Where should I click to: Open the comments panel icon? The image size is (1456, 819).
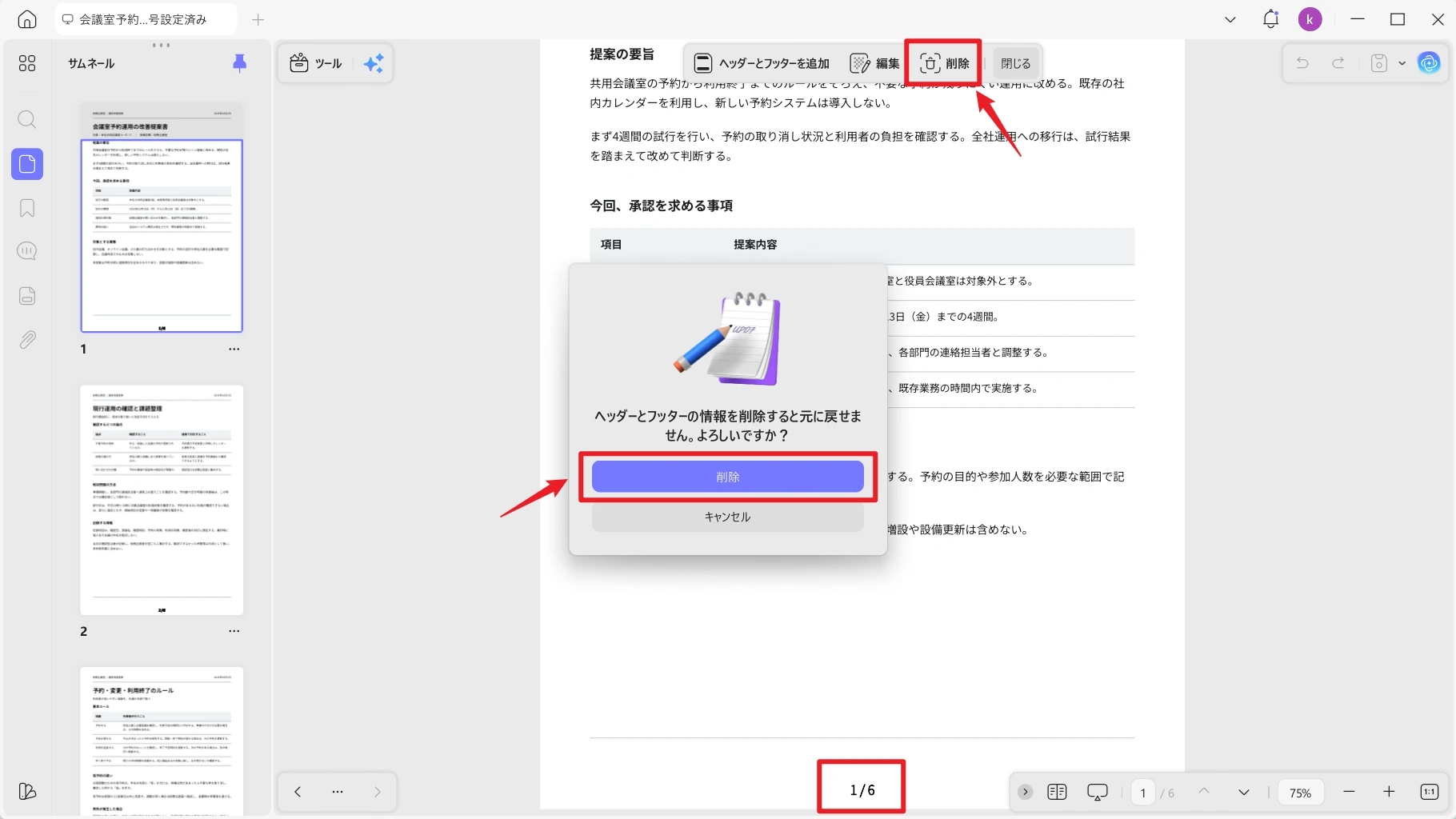click(x=27, y=251)
